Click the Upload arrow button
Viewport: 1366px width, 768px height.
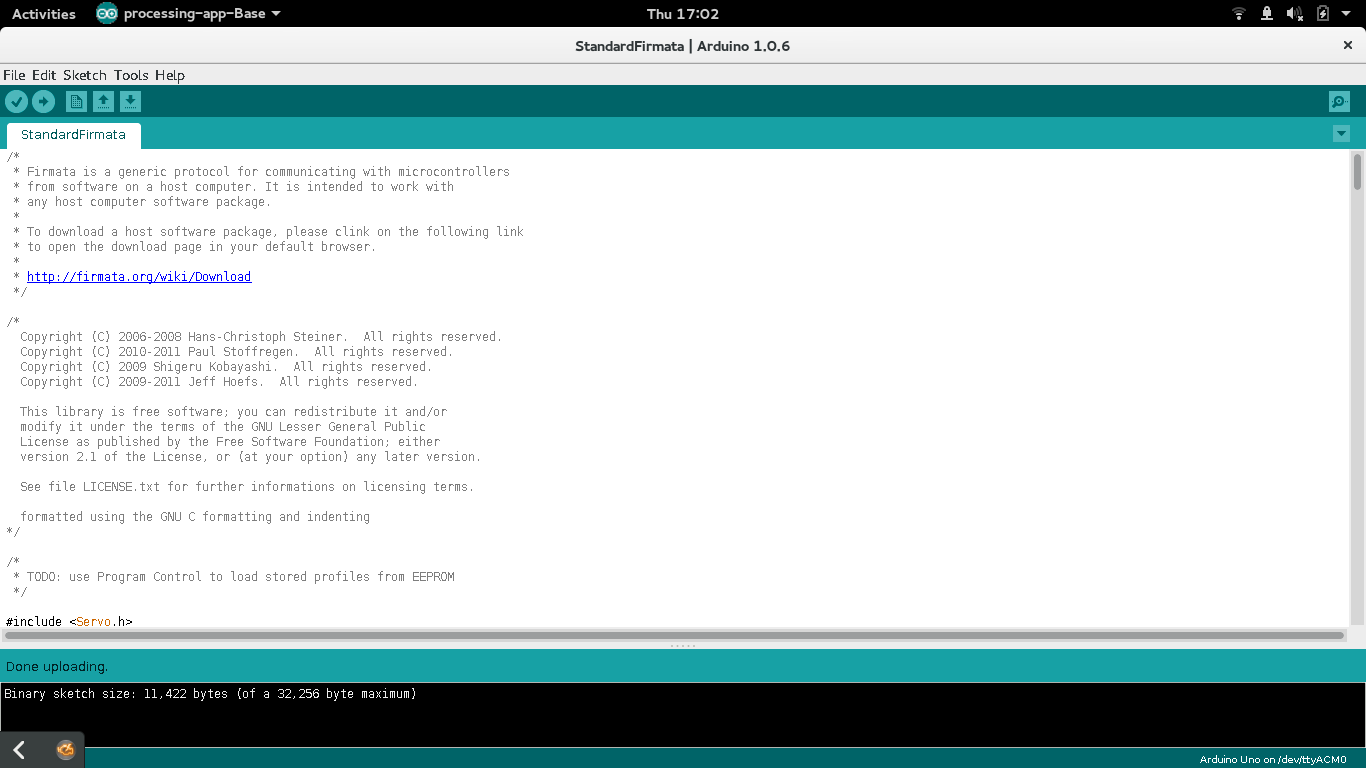pyautogui.click(x=43, y=101)
